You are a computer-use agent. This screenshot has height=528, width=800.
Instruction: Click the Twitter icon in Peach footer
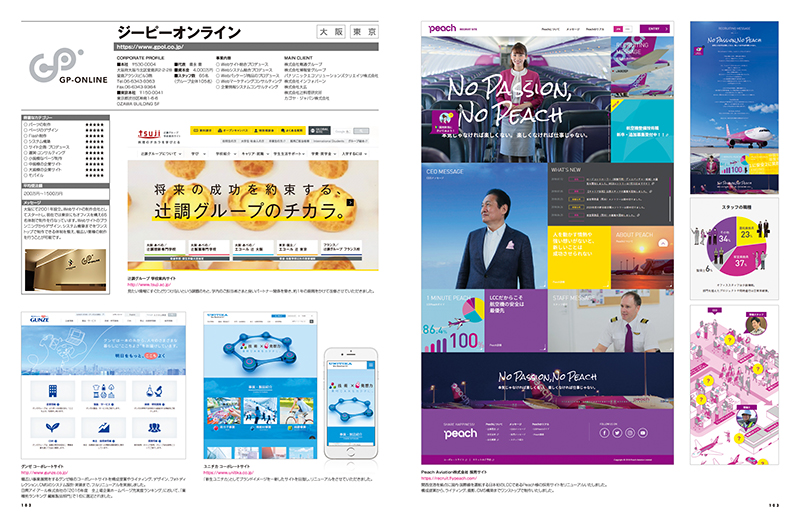pyautogui.click(x=617, y=433)
